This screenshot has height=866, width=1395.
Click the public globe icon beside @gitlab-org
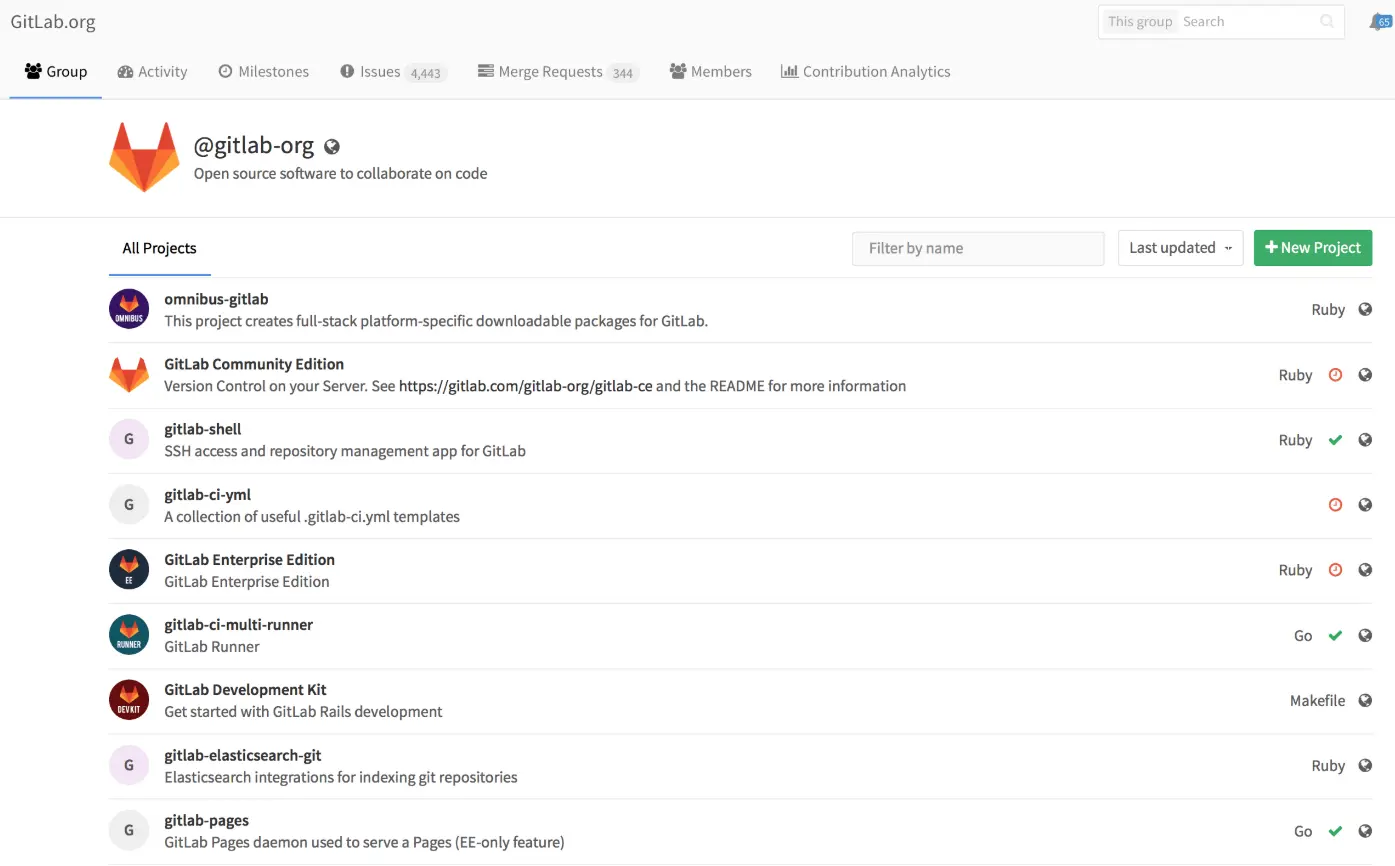(332, 147)
